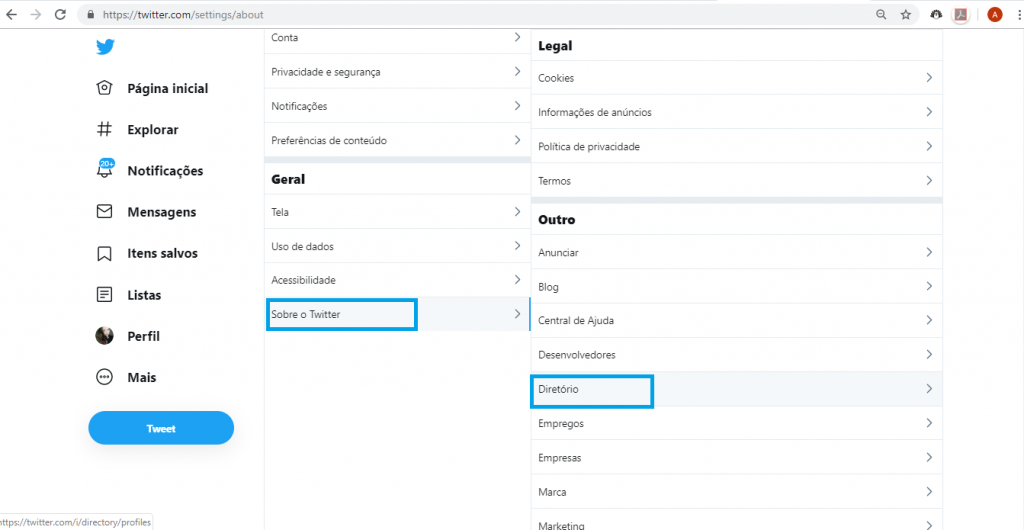Open the Termos link
The height and width of the screenshot is (530, 1024).
coord(737,180)
